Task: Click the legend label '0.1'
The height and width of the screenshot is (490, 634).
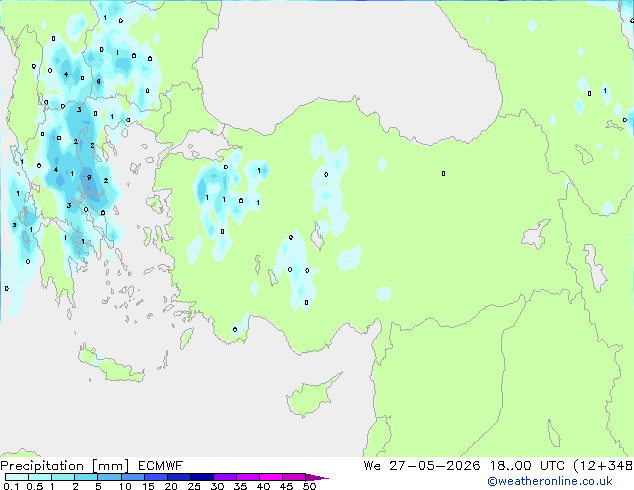Action: [11, 486]
